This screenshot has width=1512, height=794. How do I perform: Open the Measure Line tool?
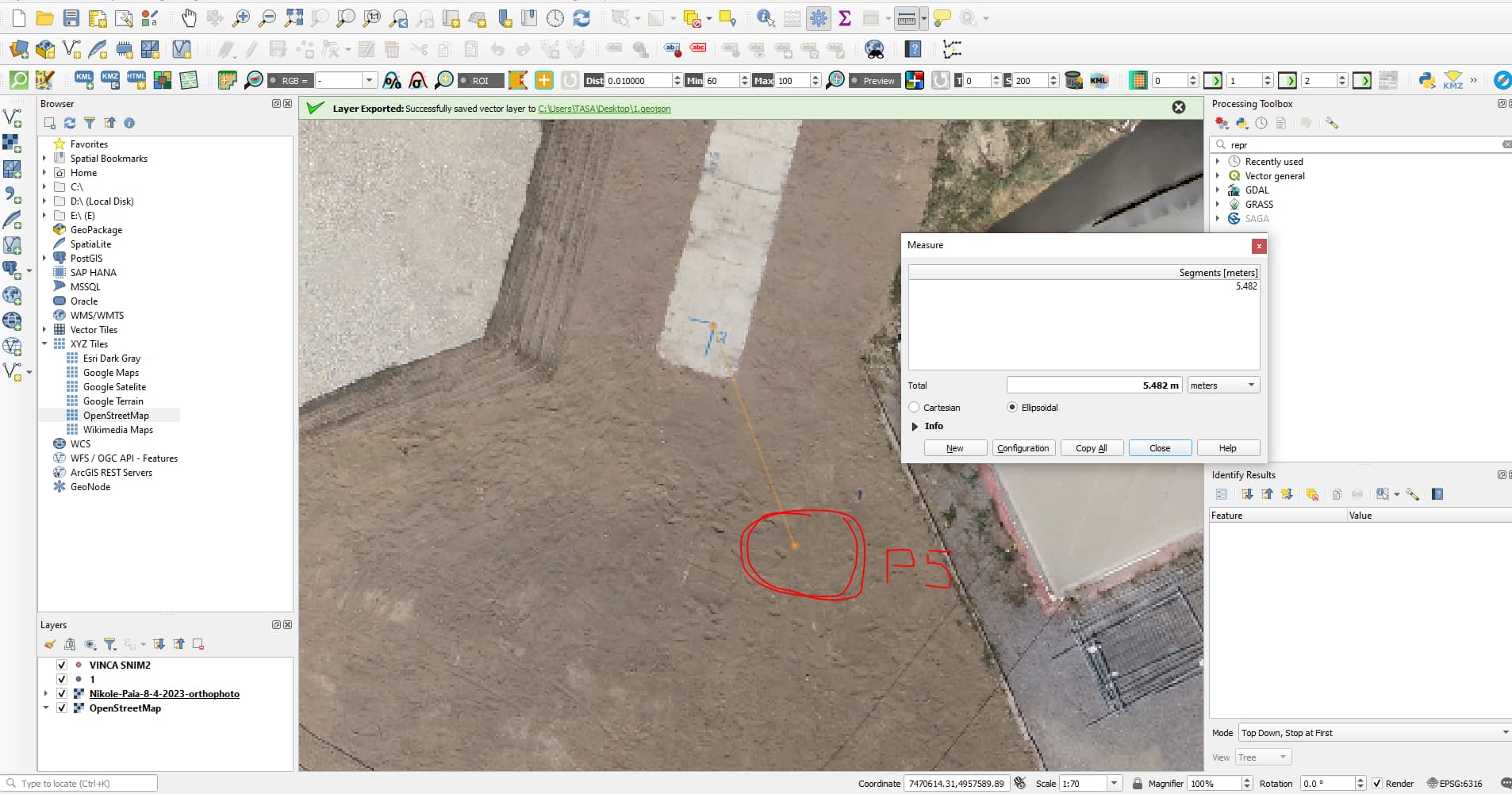(904, 17)
